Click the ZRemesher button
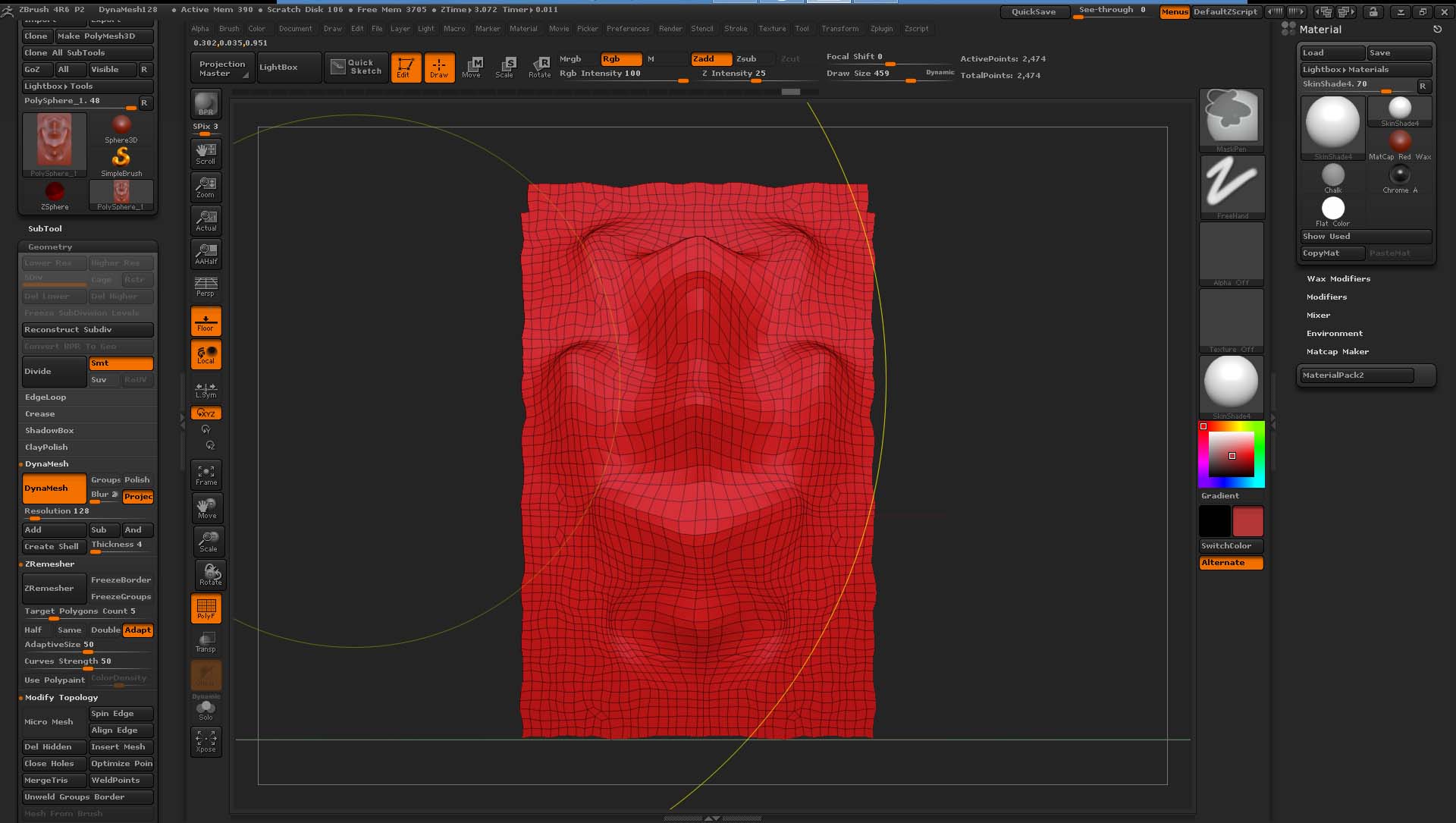This screenshot has width=1456, height=823. click(x=53, y=589)
